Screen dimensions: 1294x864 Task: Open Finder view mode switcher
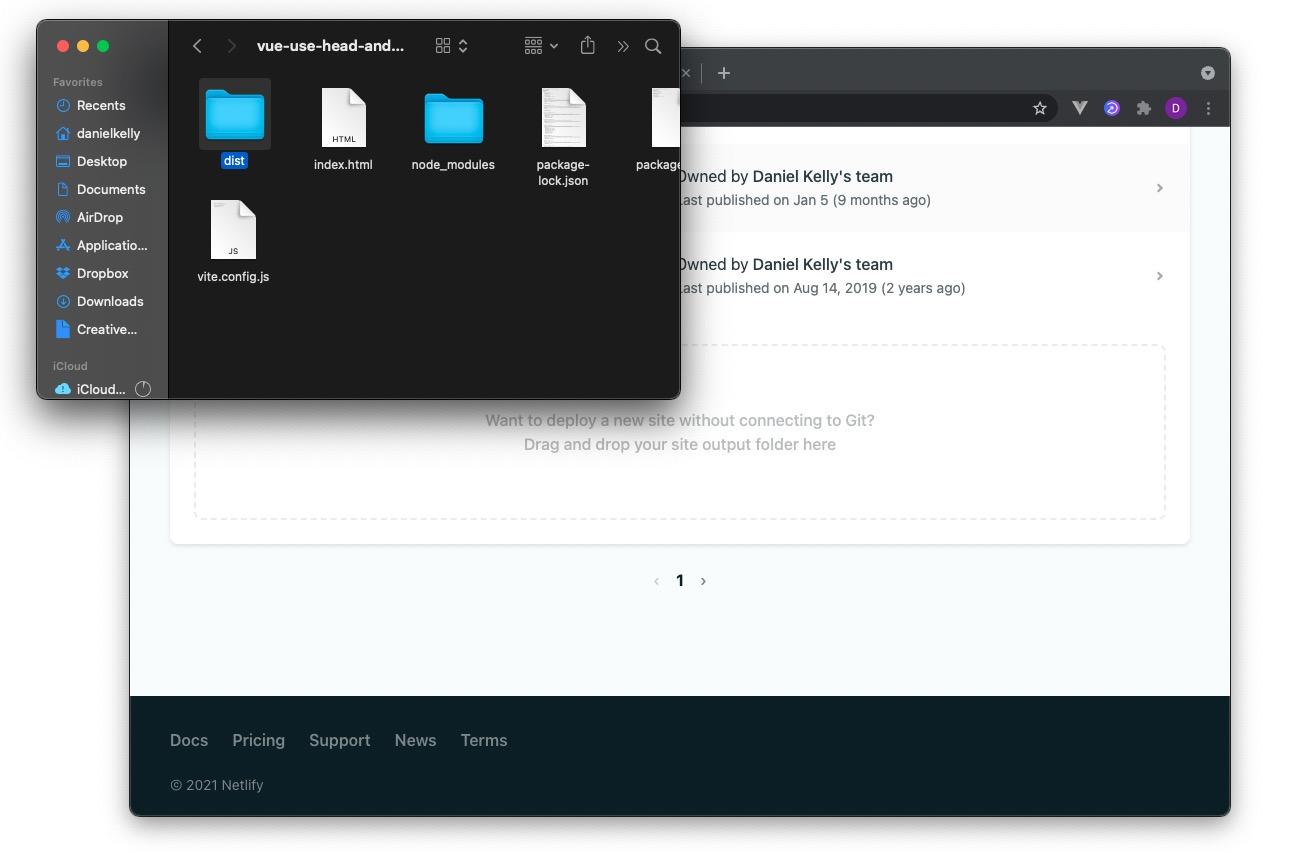tap(452, 46)
